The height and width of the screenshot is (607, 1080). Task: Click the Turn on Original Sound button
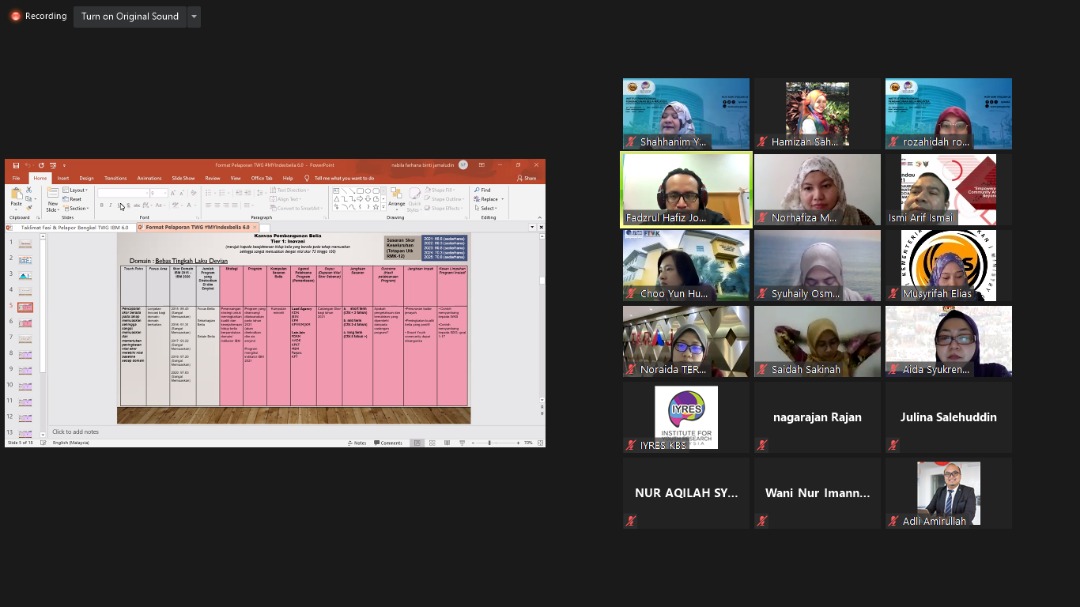[x=130, y=16]
